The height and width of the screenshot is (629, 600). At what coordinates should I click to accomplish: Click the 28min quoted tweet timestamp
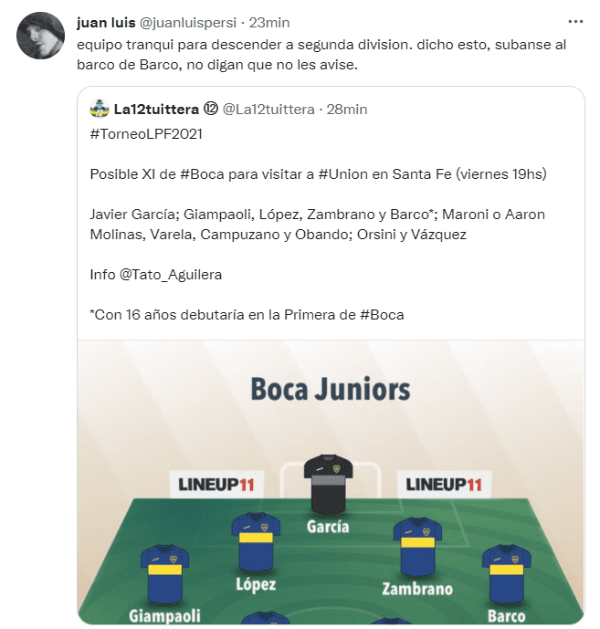click(x=347, y=108)
